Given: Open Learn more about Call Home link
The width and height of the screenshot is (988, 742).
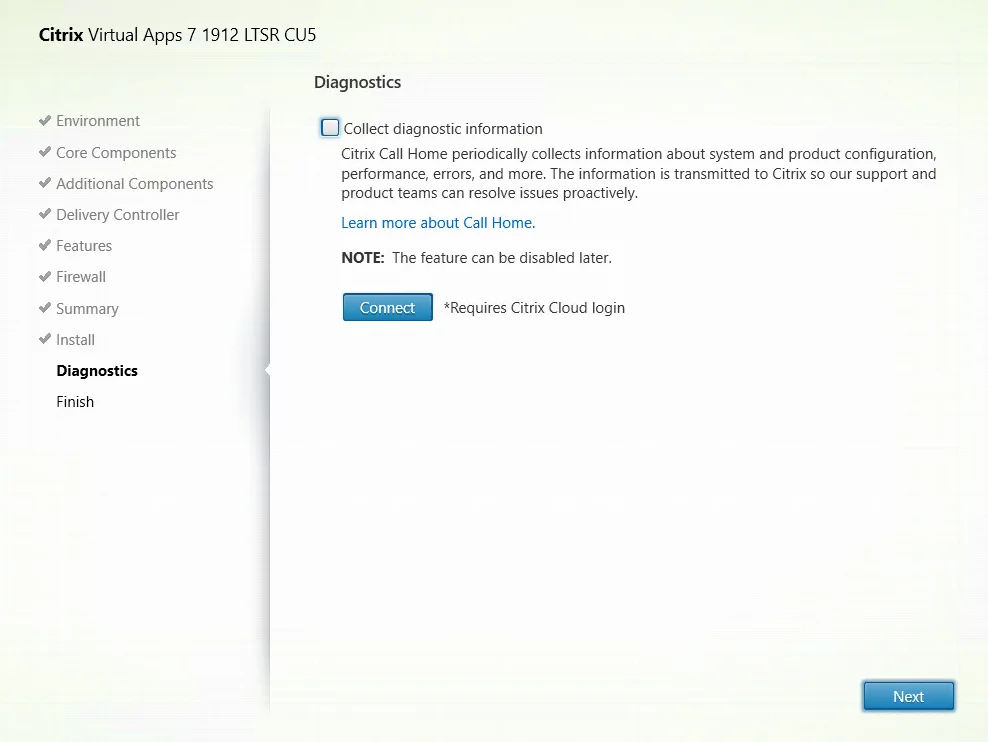Looking at the screenshot, I should tap(438, 223).
